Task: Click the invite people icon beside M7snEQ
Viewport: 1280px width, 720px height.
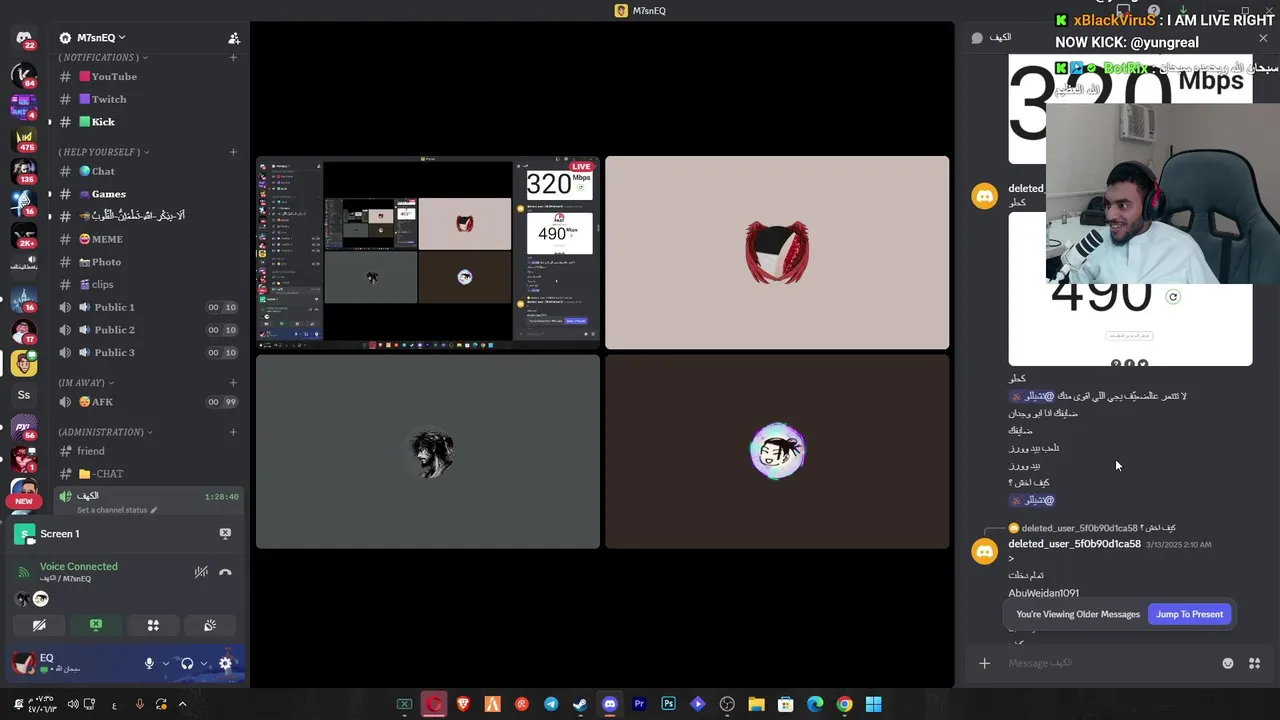Action: coord(234,38)
